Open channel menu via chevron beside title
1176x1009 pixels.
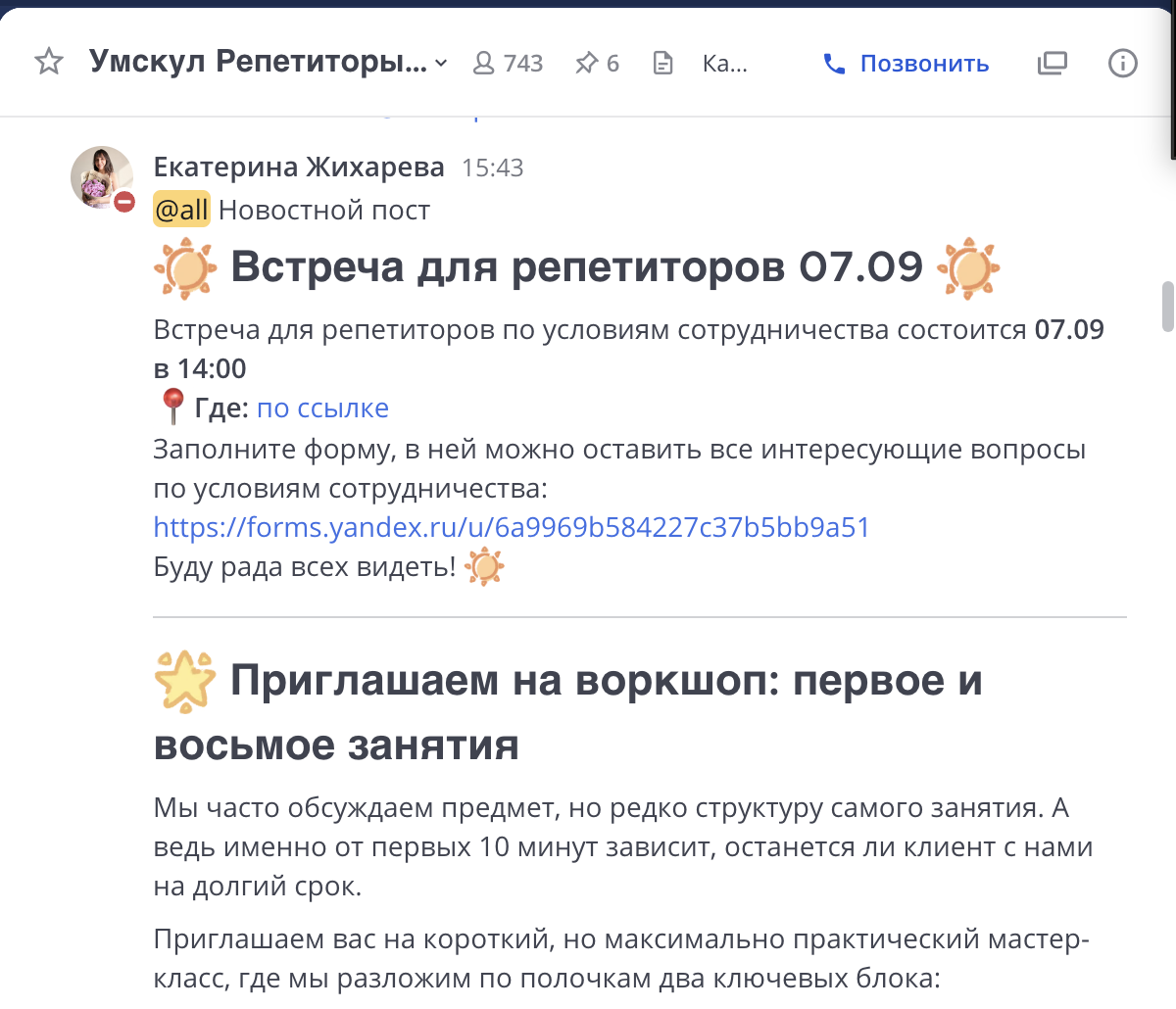(x=441, y=64)
